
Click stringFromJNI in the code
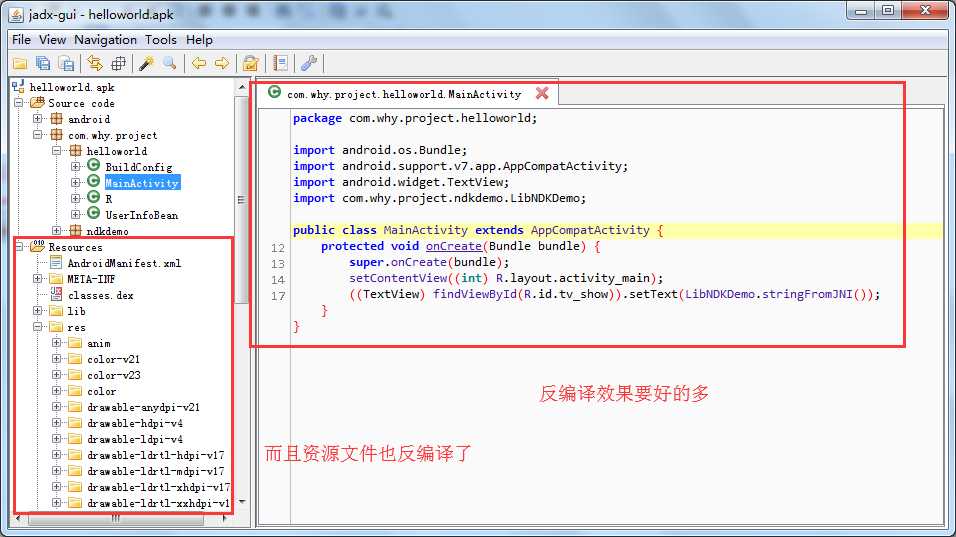[x=807, y=294]
